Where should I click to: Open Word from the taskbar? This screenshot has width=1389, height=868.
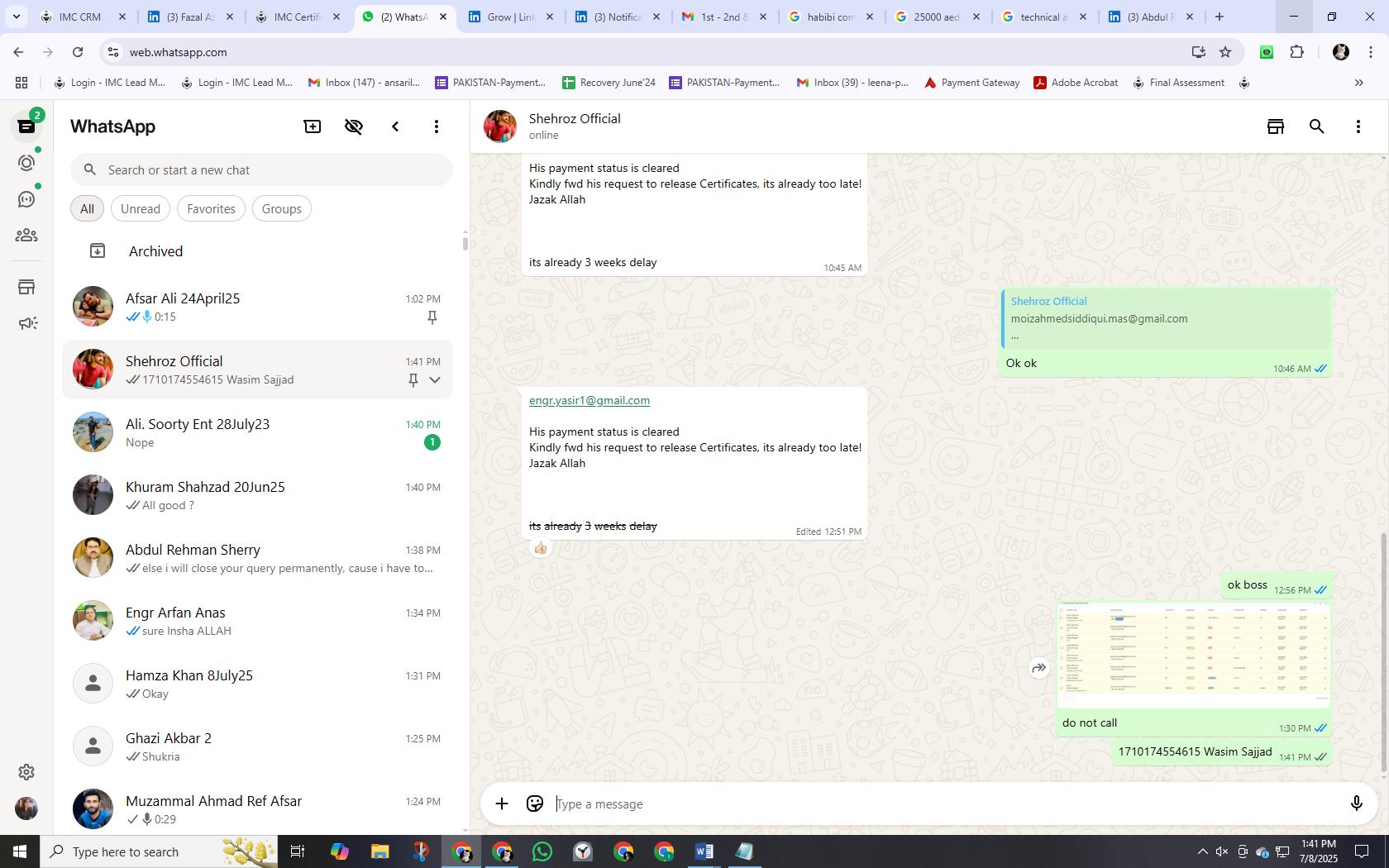(704, 851)
